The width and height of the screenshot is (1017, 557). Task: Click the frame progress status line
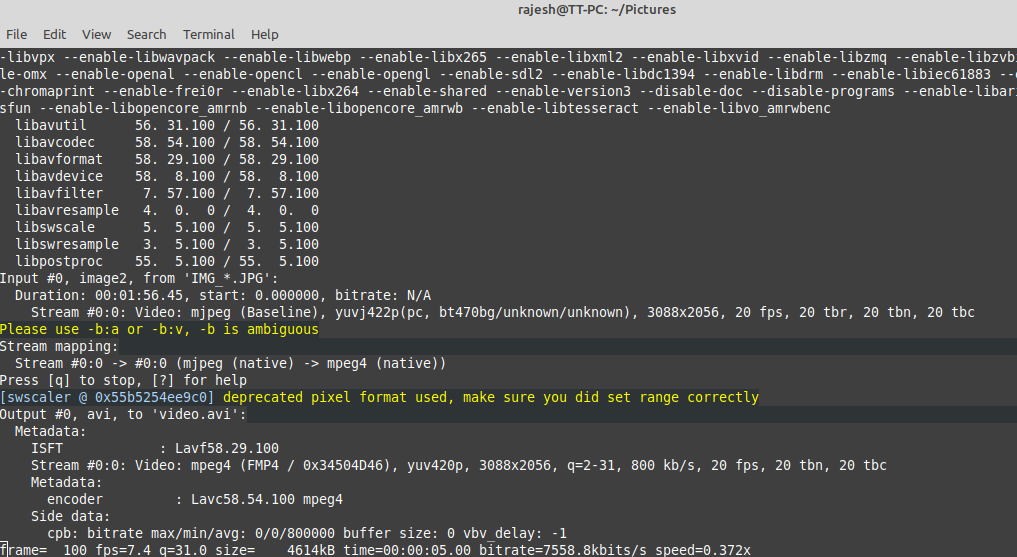click(375, 550)
